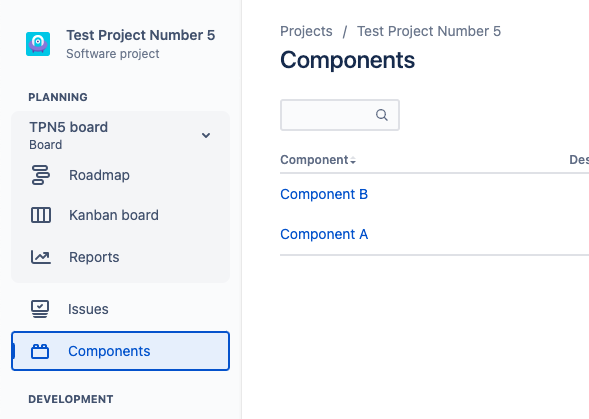The width and height of the screenshot is (589, 419).
Task: Select the Components brick icon
Action: pos(40,351)
